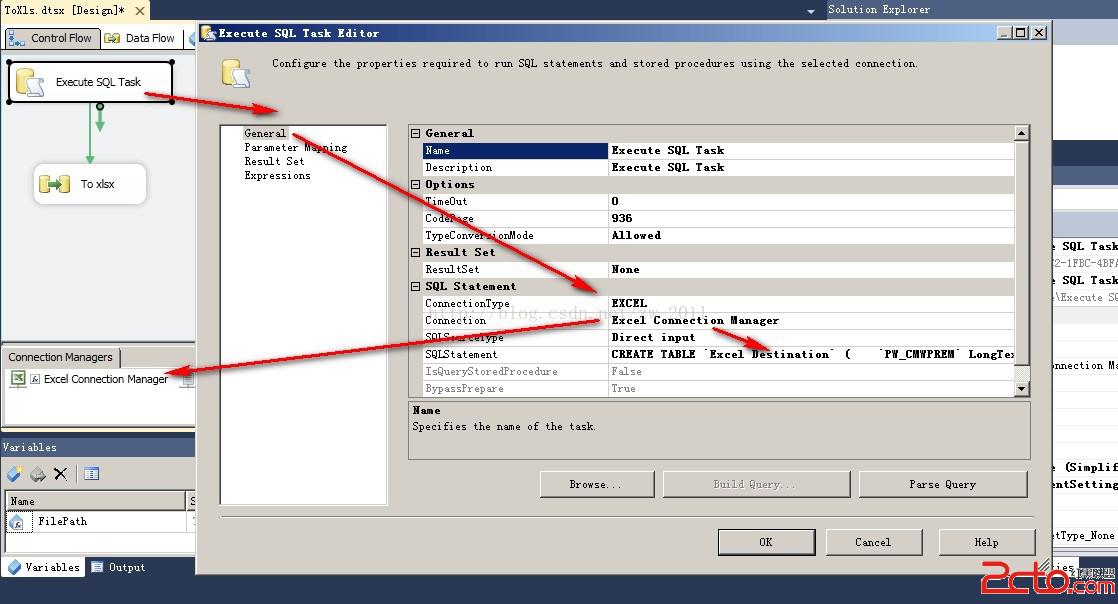
Task: Collapse the SQL Statement property category
Action: pos(416,287)
